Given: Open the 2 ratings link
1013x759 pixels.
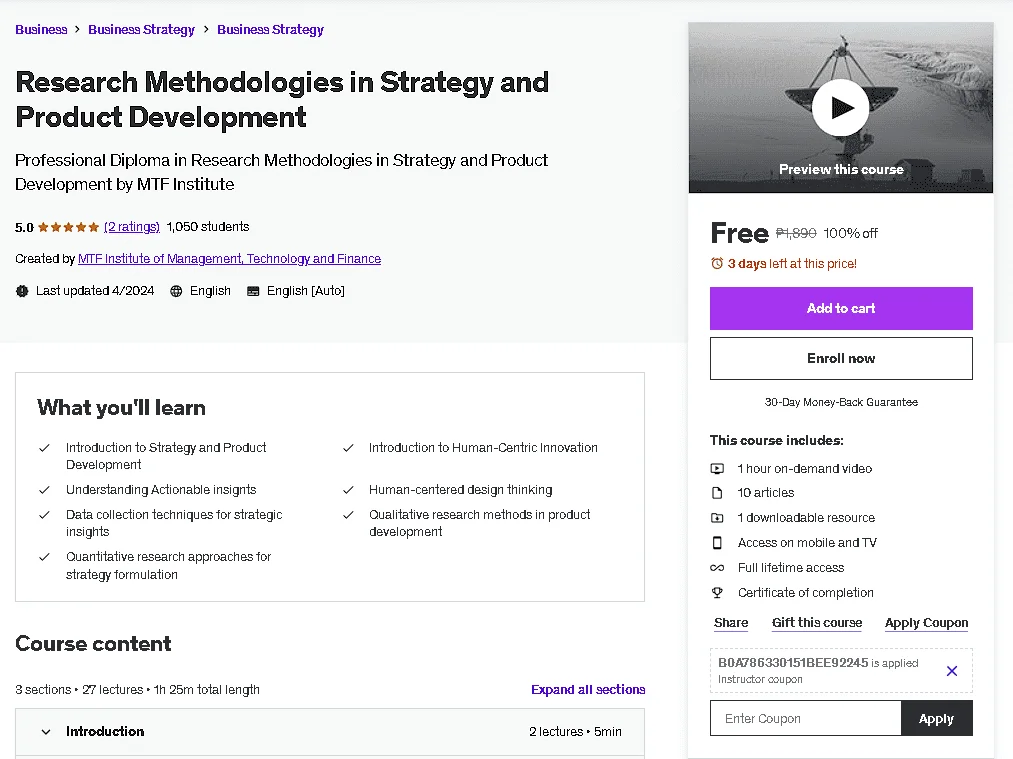Looking at the screenshot, I should (132, 227).
